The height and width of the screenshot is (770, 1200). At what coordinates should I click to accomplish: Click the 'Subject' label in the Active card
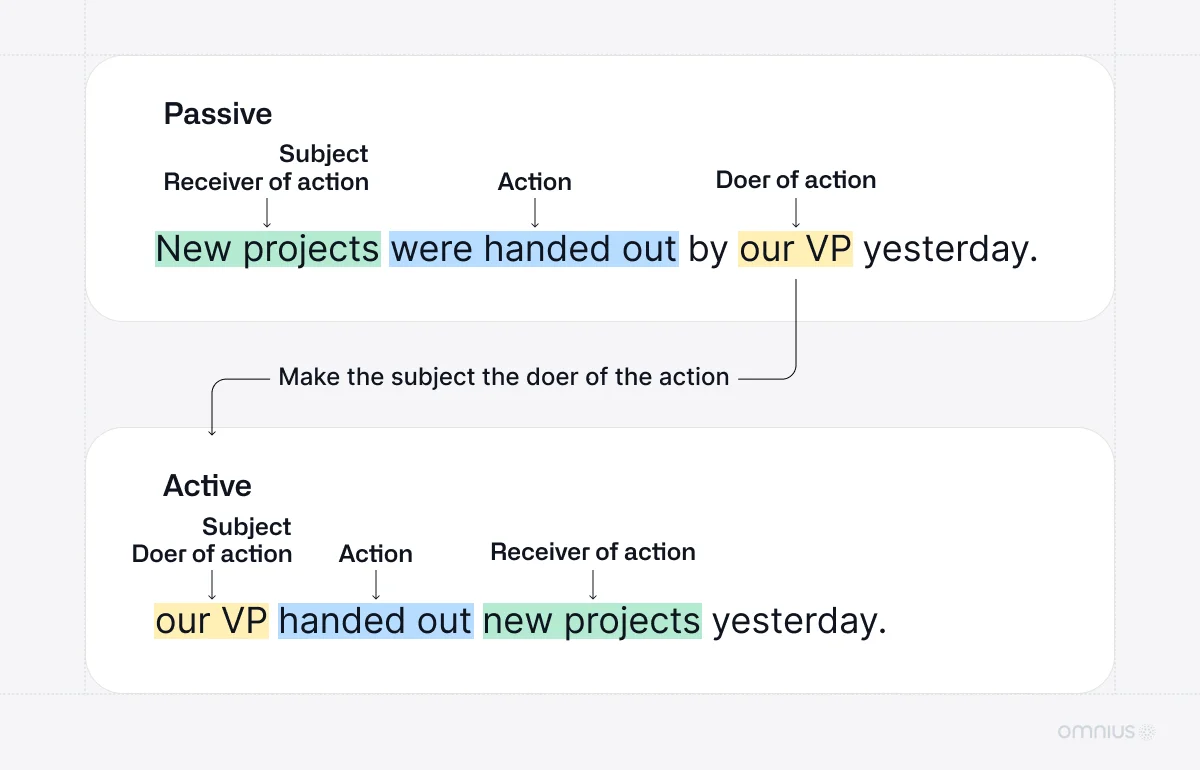(247, 527)
